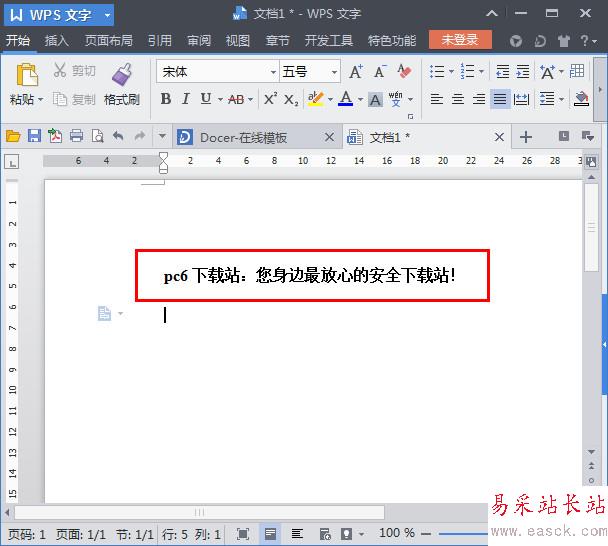
Task: Increase font size with A+ icon
Action: [356, 71]
